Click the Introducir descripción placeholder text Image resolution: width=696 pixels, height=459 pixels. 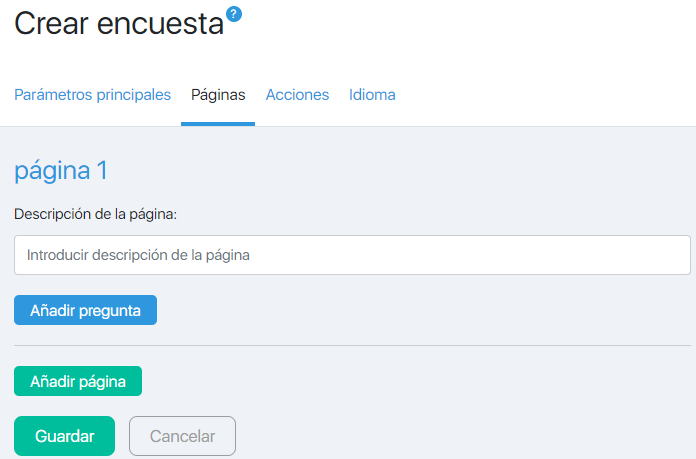[138, 255]
